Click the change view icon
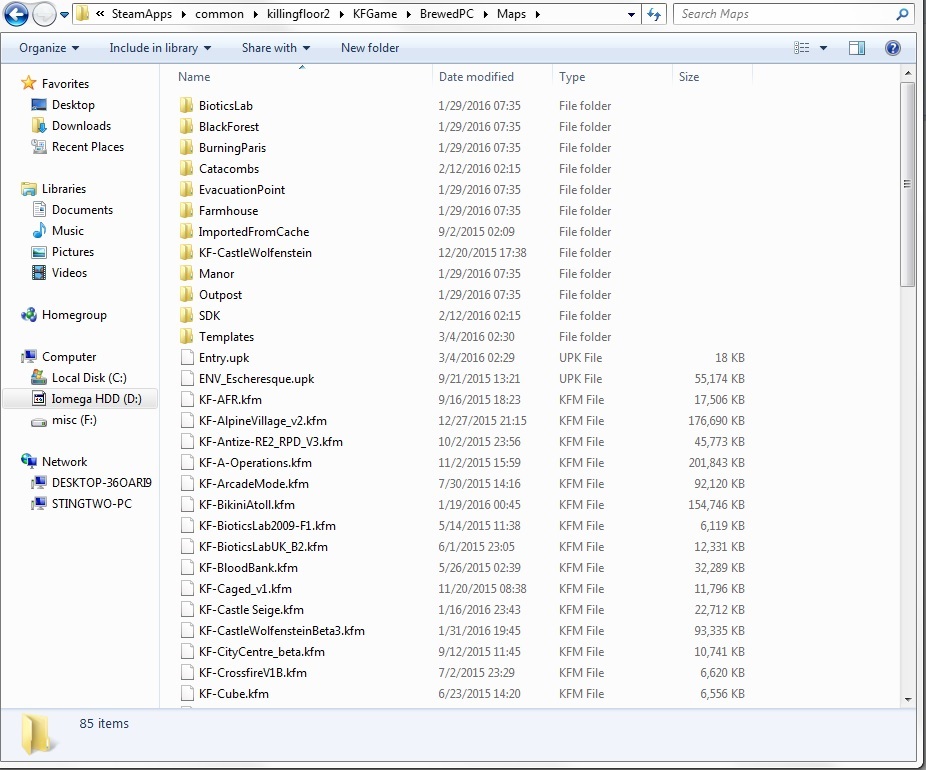Viewport: 926px width, 770px height. pos(802,48)
